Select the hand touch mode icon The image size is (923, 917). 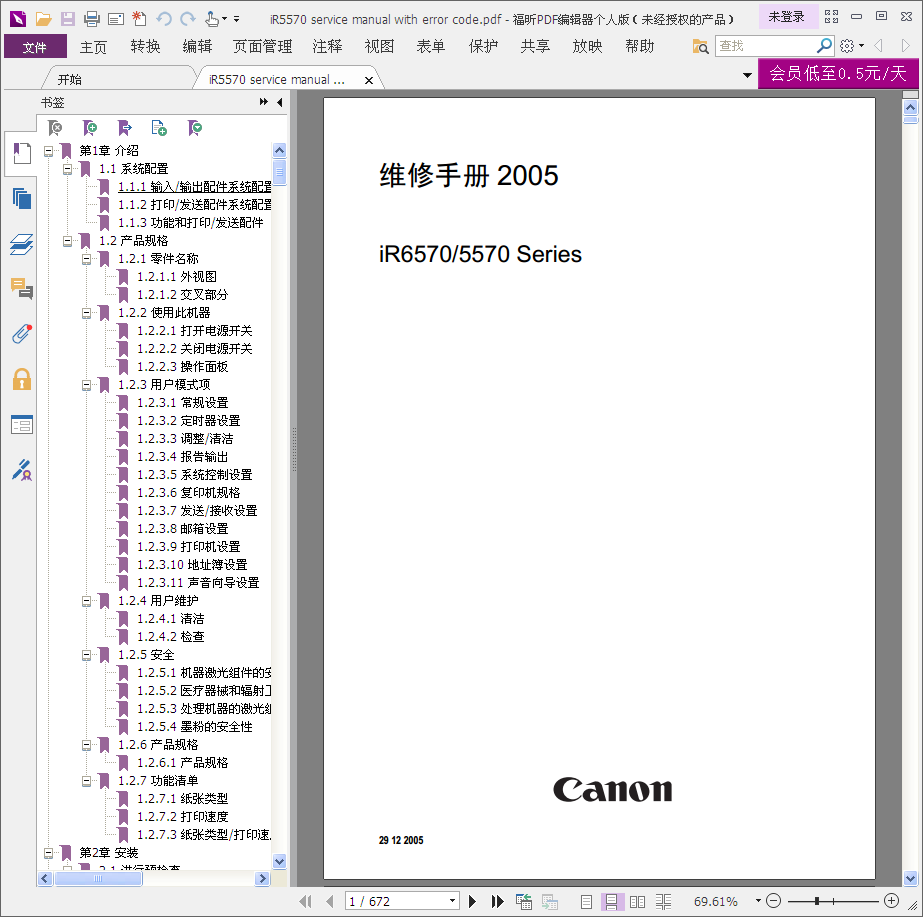[x=212, y=19]
